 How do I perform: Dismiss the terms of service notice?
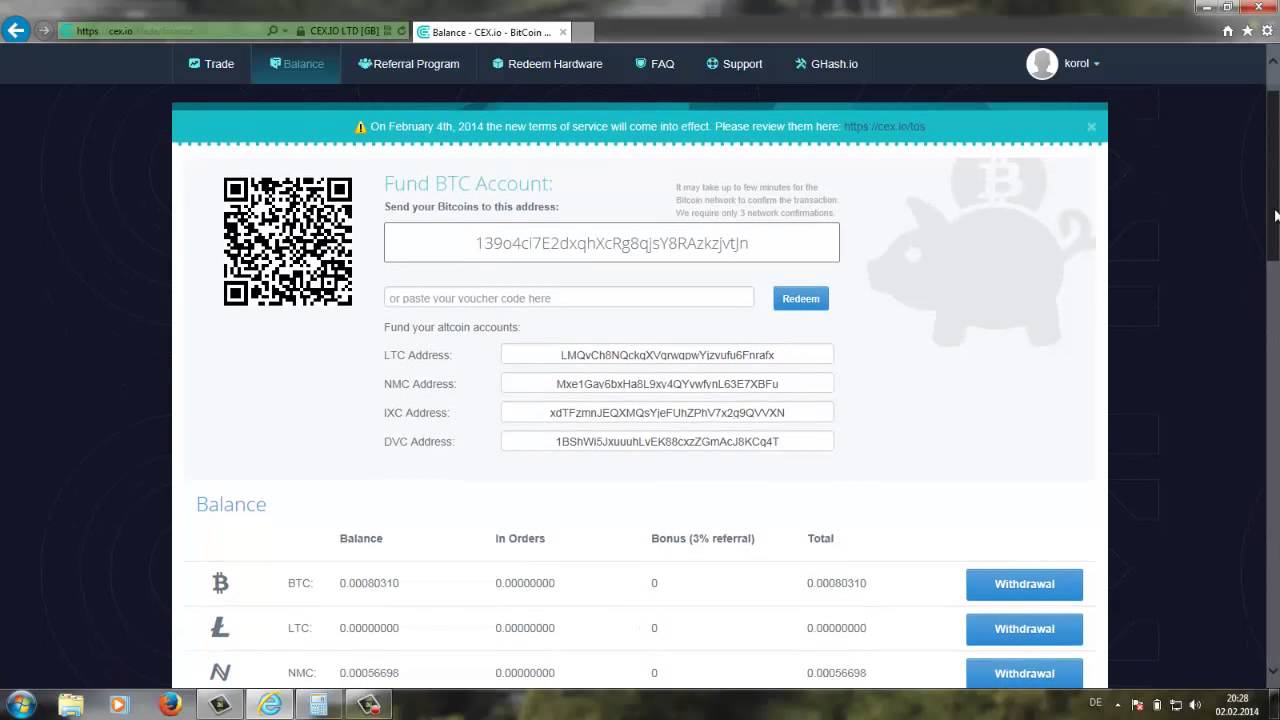click(1091, 127)
